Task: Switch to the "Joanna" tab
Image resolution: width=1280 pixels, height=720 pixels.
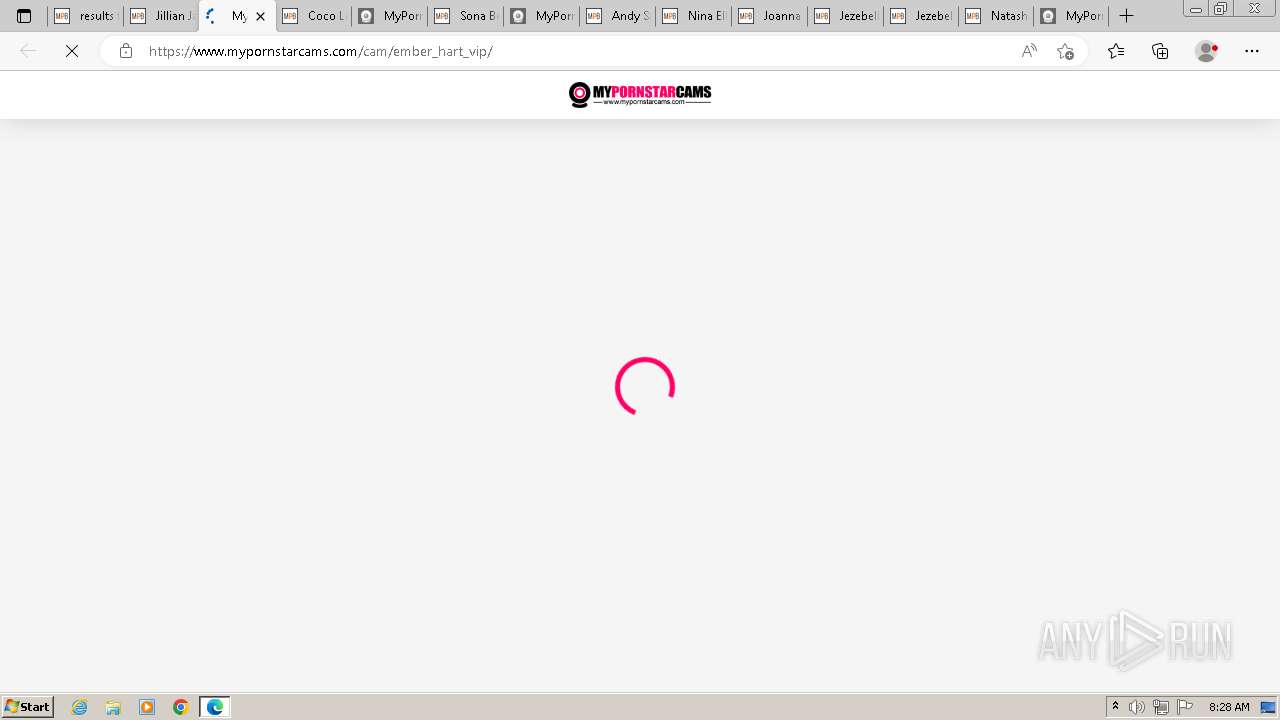Action: coord(769,16)
